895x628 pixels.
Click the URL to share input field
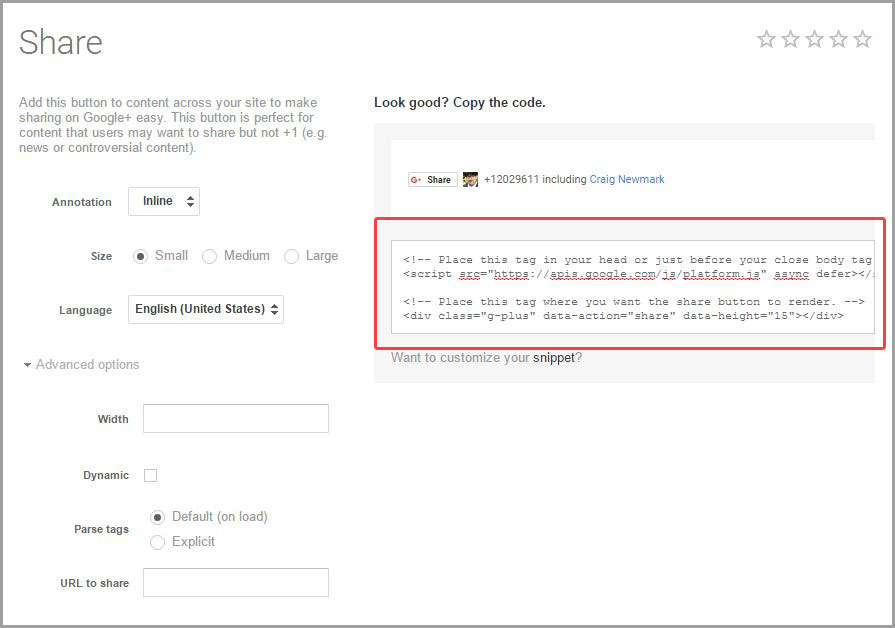236,582
